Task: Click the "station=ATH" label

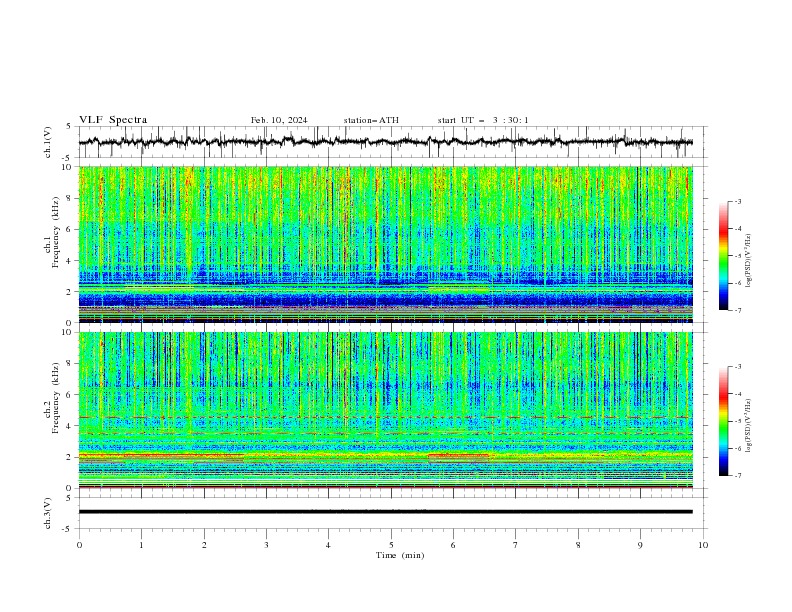Action: click(371, 120)
